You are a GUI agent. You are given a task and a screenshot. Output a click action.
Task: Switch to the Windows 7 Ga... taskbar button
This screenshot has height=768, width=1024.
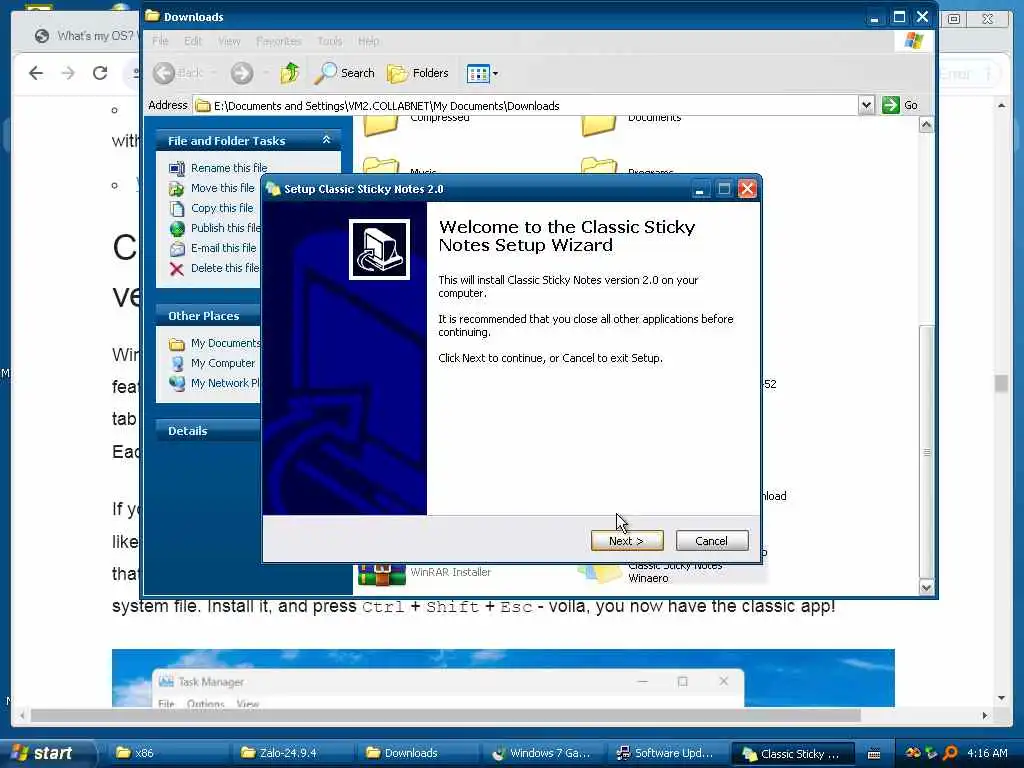(543, 753)
